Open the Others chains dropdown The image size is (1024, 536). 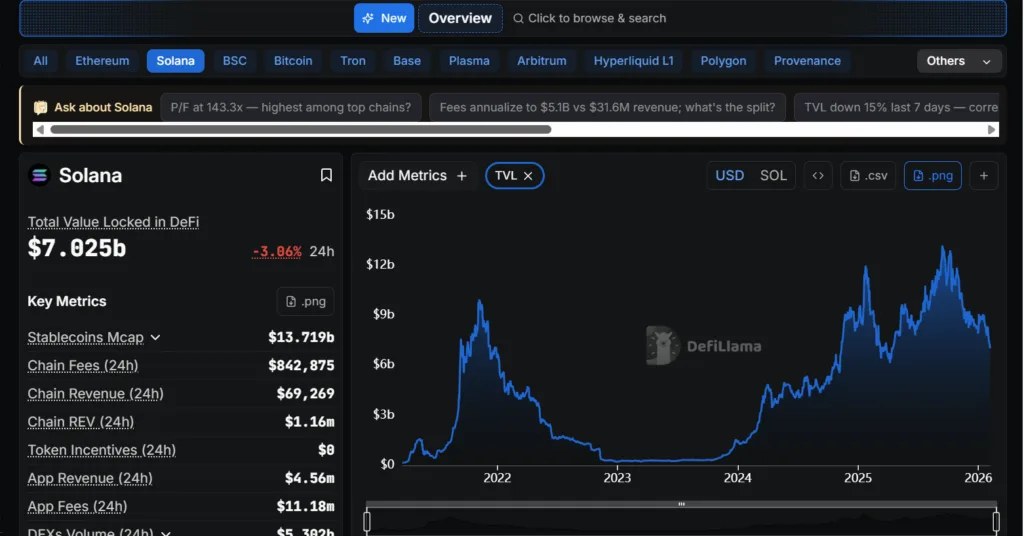(x=959, y=61)
